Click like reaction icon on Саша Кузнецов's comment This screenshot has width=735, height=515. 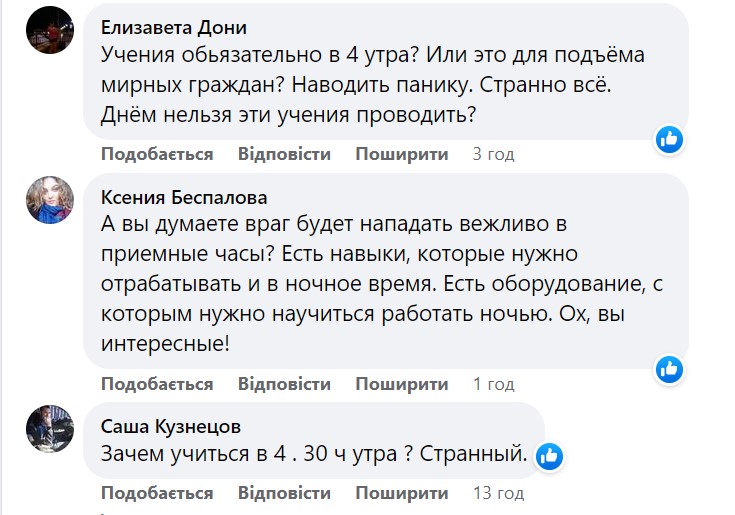pos(548,457)
